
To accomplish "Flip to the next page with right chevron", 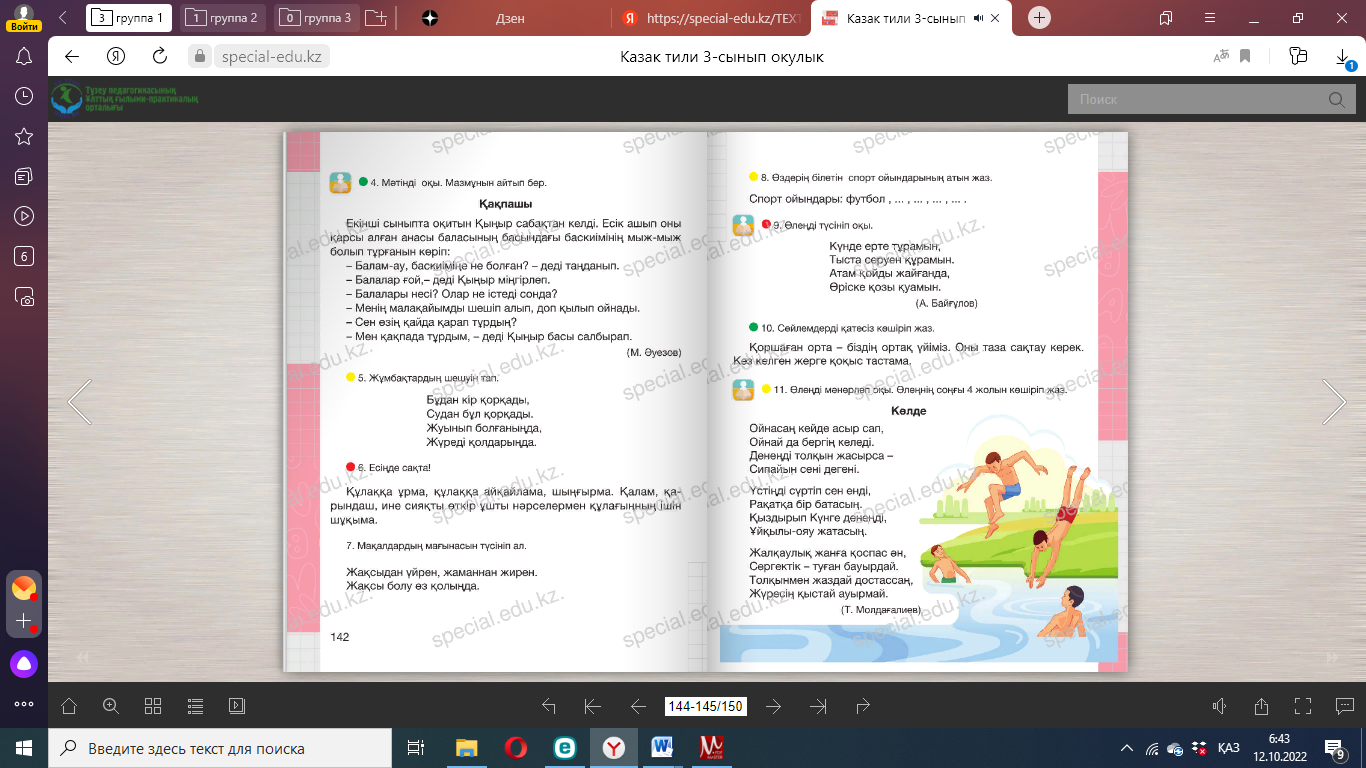I will pos(1334,402).
